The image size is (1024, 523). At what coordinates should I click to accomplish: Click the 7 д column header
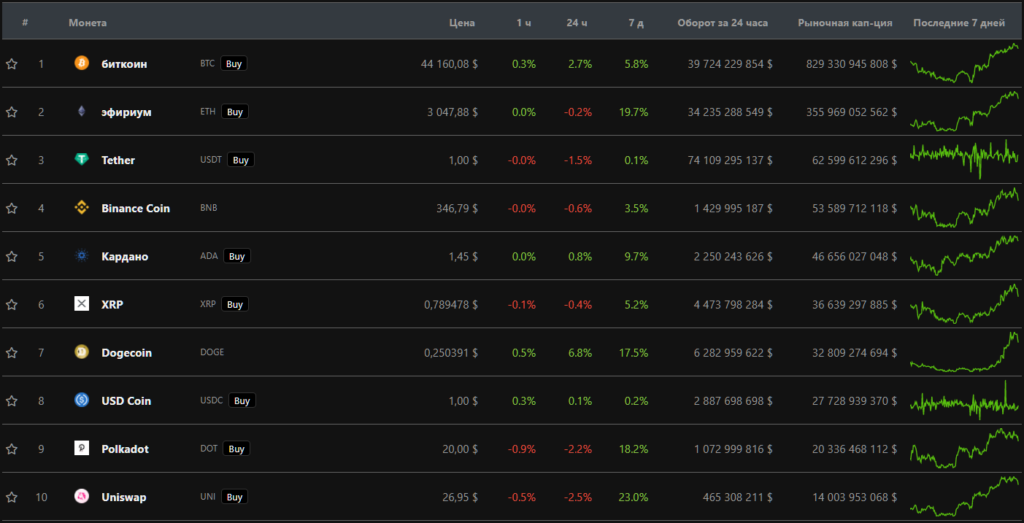click(x=636, y=22)
